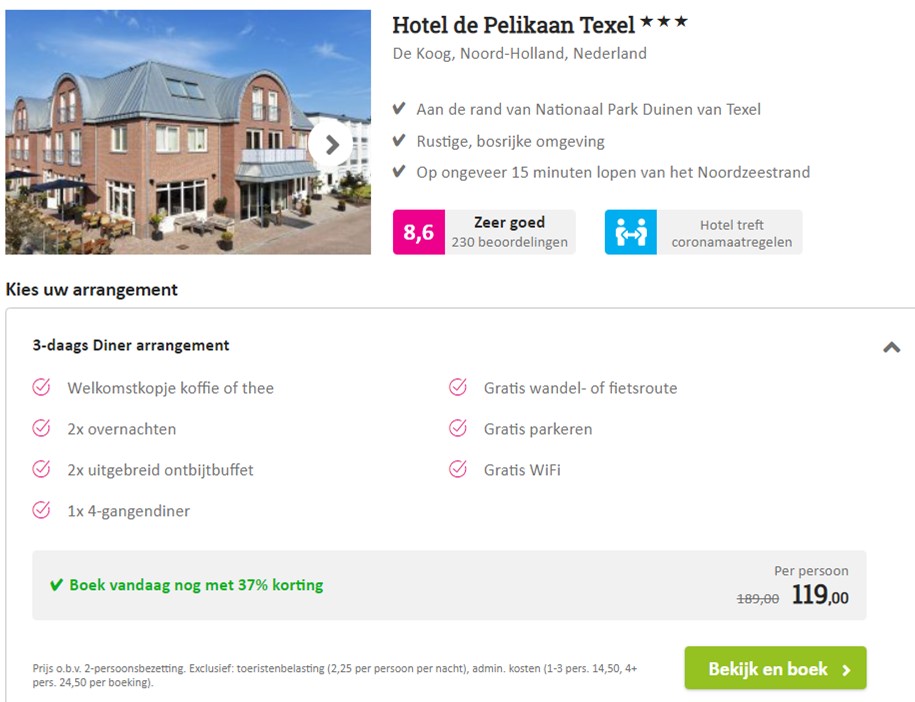Image resolution: width=915 pixels, height=702 pixels.
Task: Click the checkmark beside Gratis parkeren
Action: click(x=459, y=429)
